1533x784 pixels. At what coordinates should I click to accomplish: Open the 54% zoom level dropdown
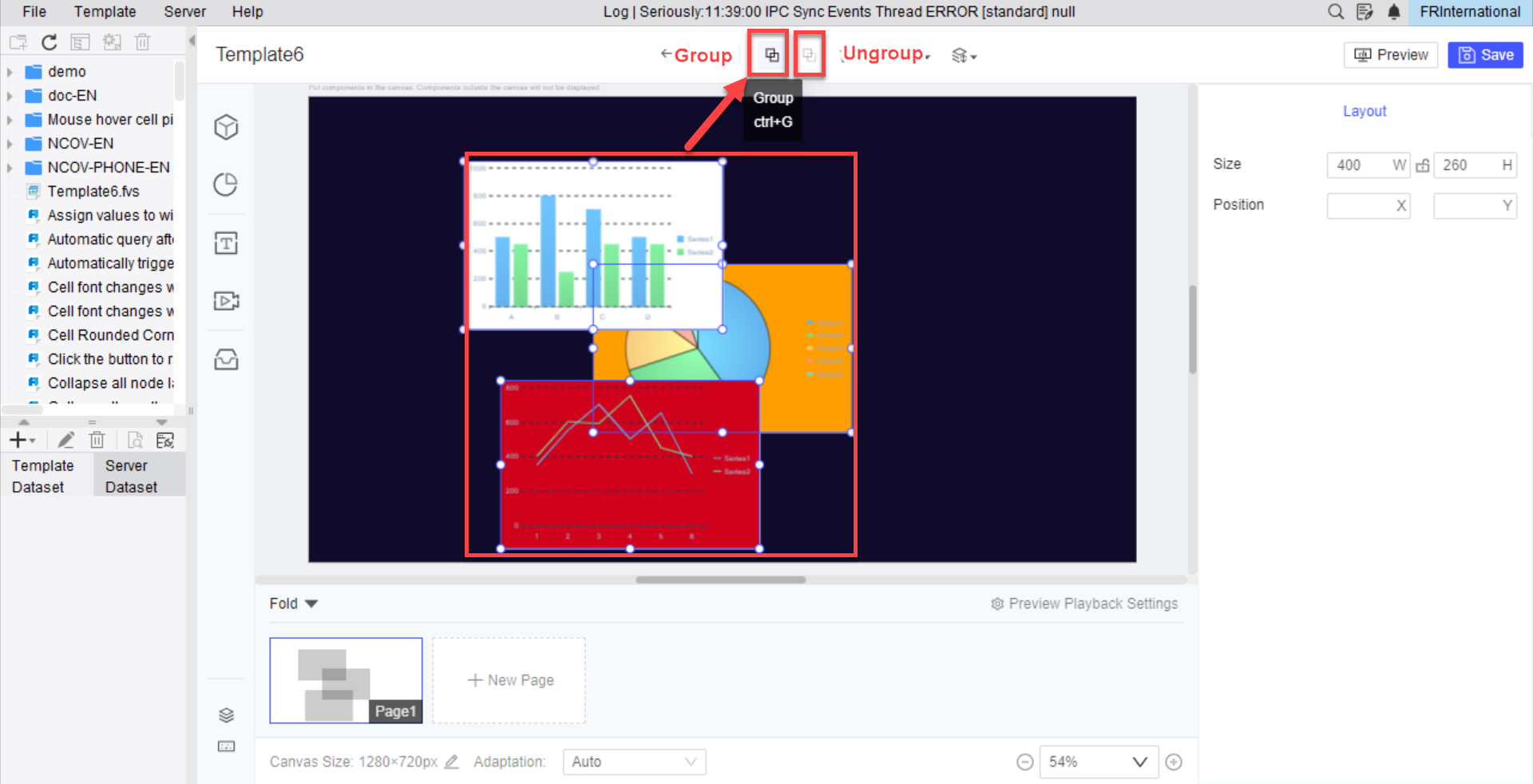(1099, 762)
